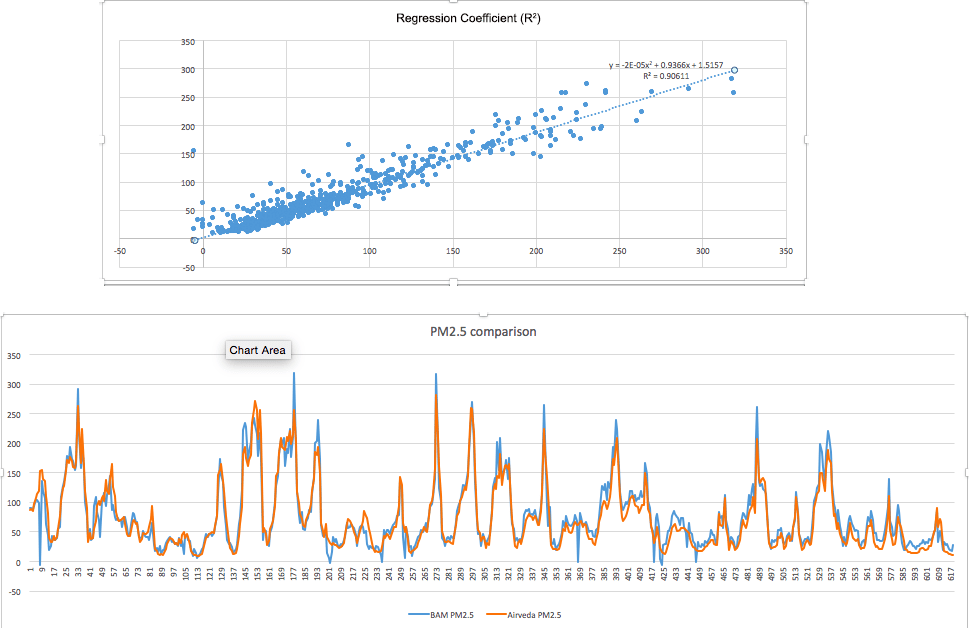
Task: Click the trendline's upper-right end handle
Action: [x=734, y=70]
